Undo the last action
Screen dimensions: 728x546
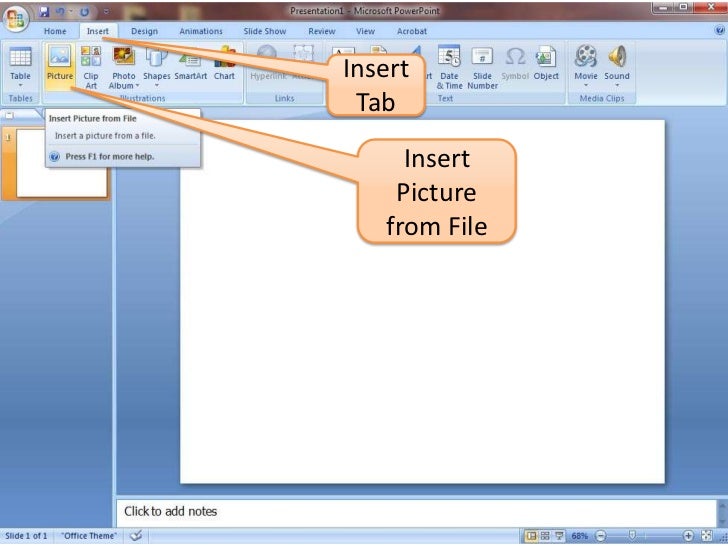[60, 12]
